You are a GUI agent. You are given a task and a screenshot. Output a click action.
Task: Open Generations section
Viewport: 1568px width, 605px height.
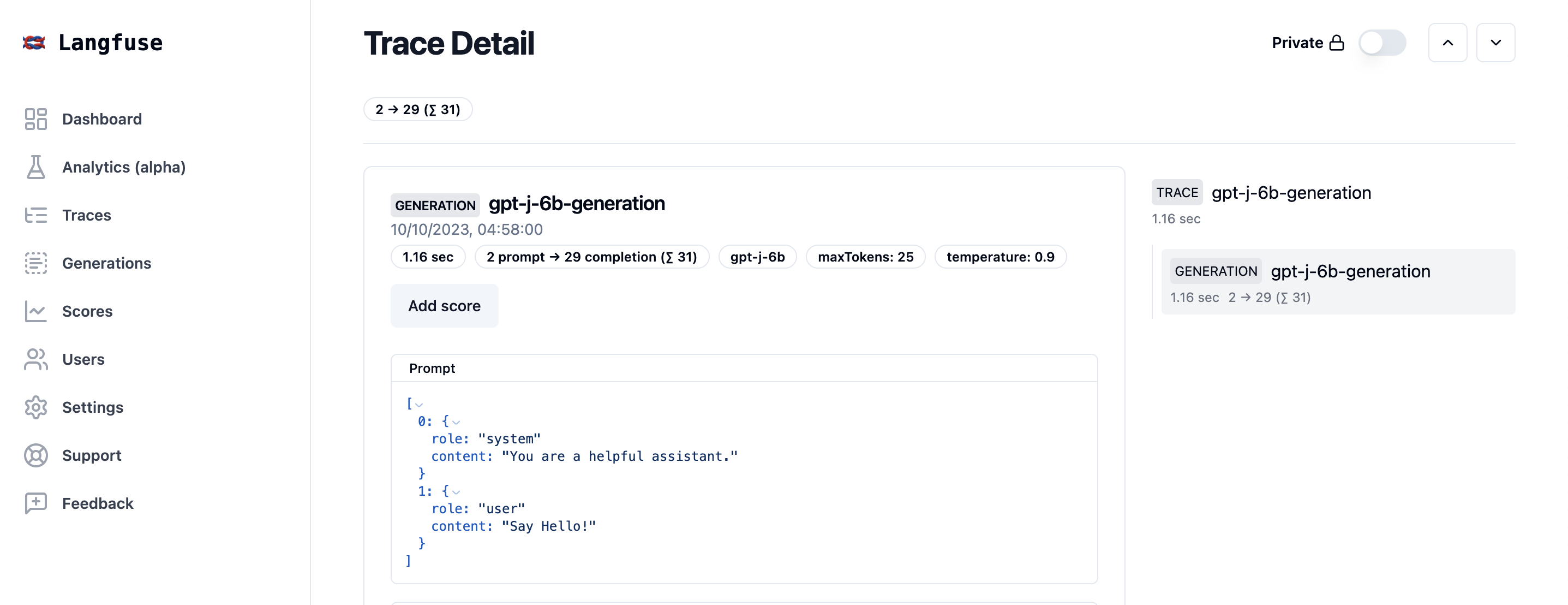(x=106, y=262)
